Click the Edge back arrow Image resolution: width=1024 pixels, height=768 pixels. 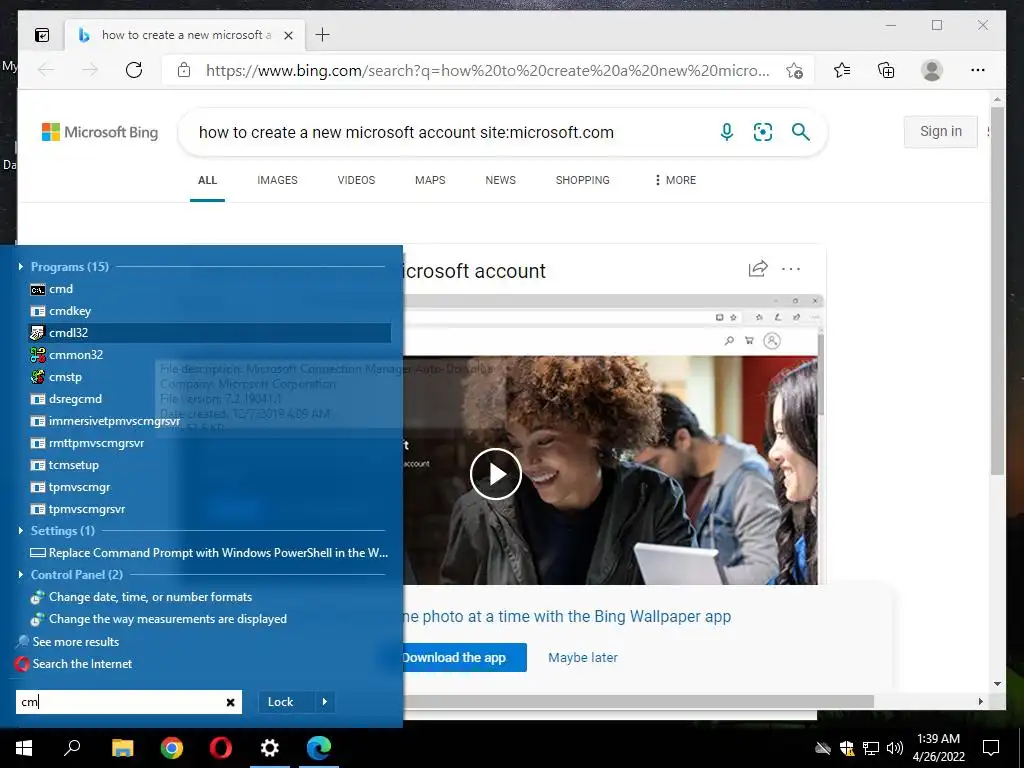[x=46, y=70]
